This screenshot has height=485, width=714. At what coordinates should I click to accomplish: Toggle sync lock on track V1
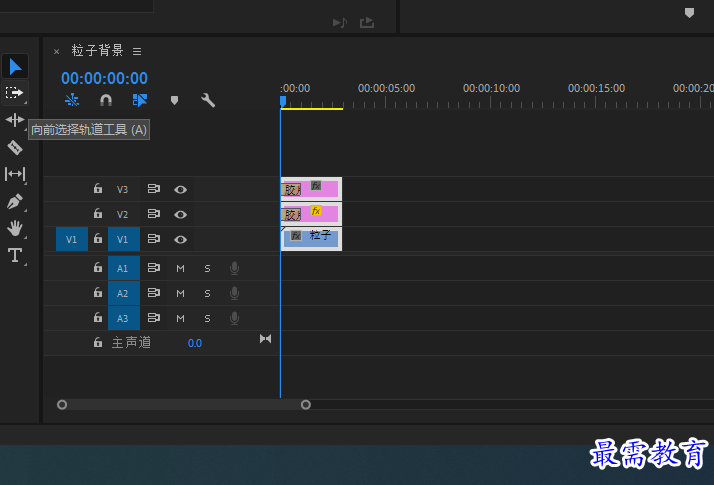click(x=154, y=239)
